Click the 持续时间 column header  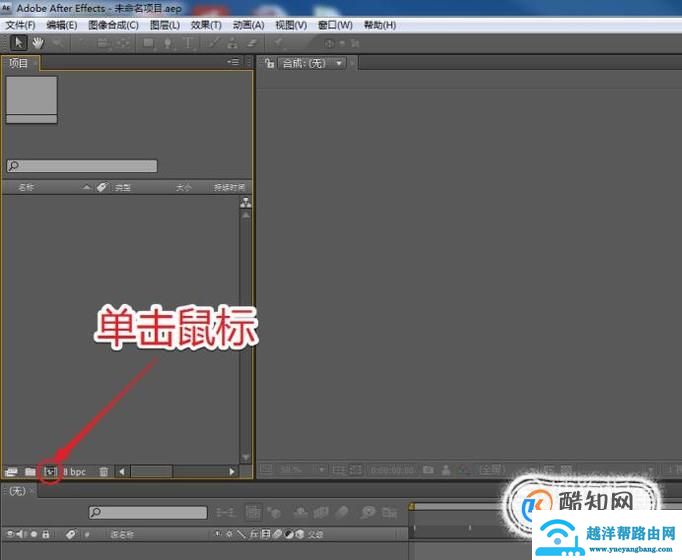[230, 187]
